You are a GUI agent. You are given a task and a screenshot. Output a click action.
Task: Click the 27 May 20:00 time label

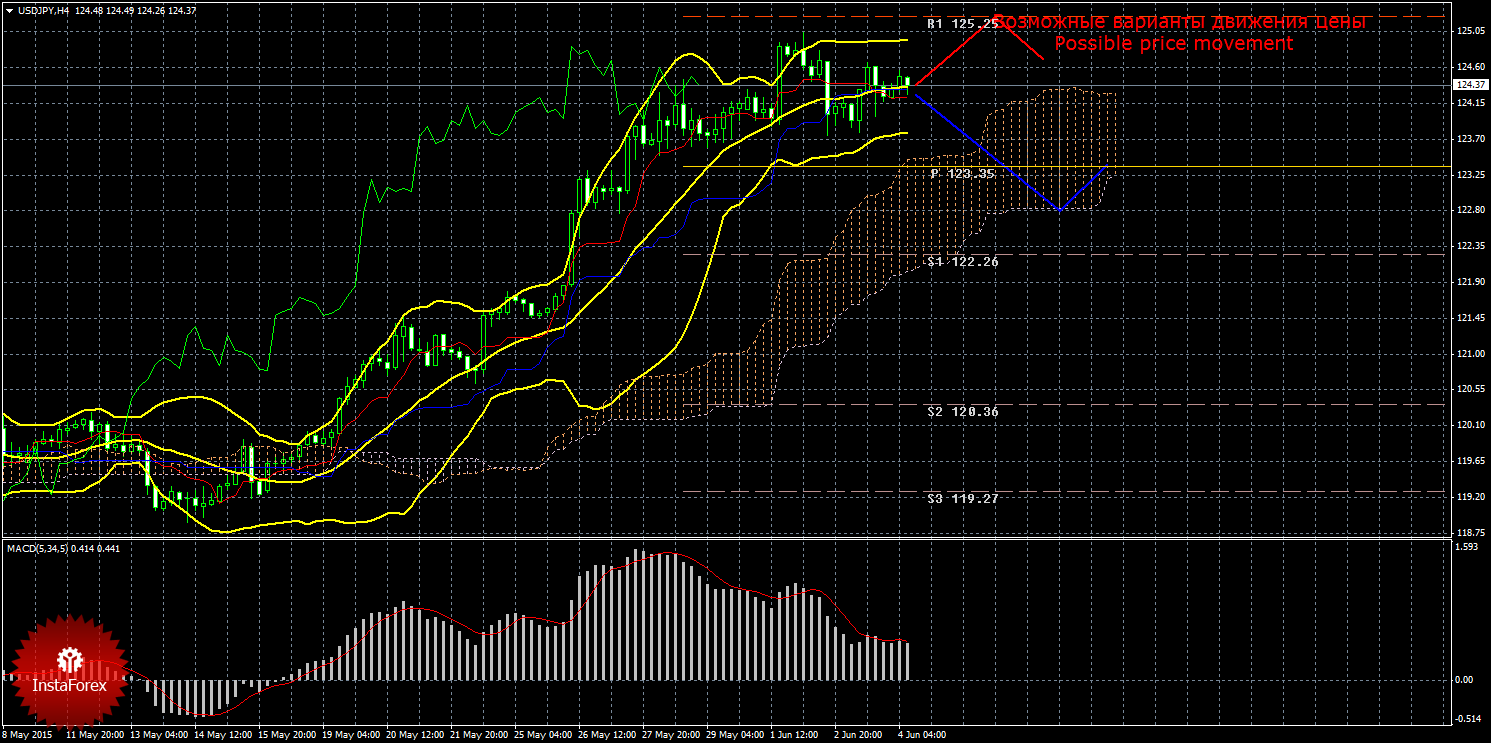point(669,735)
